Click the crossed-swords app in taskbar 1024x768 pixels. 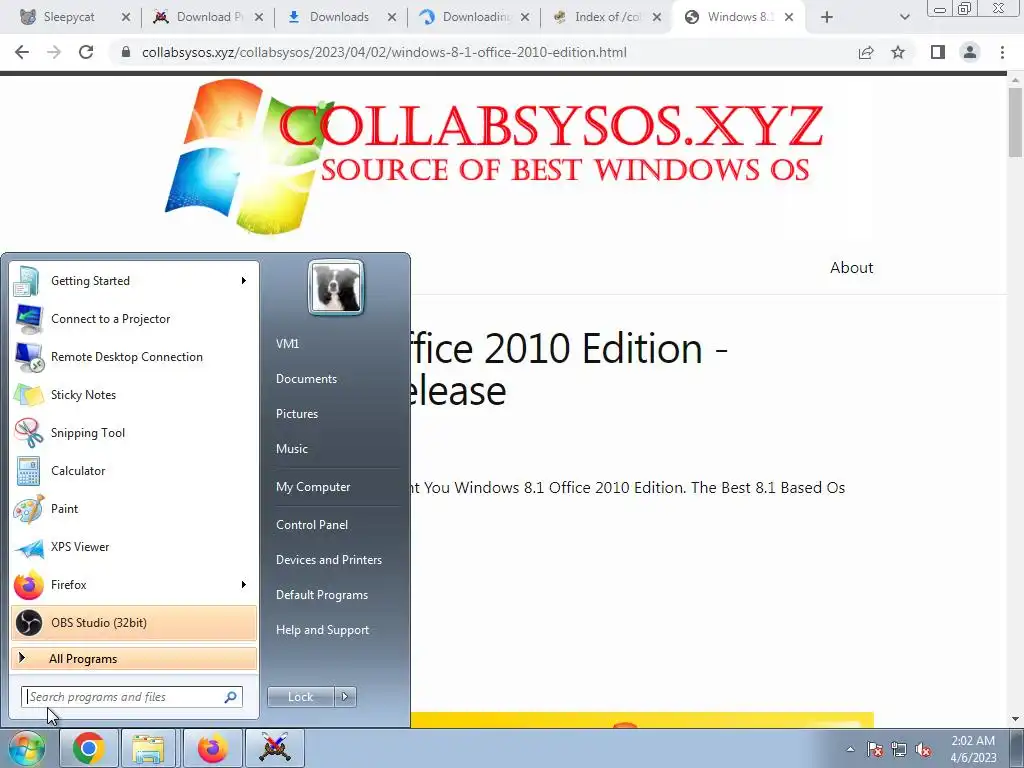click(x=274, y=748)
